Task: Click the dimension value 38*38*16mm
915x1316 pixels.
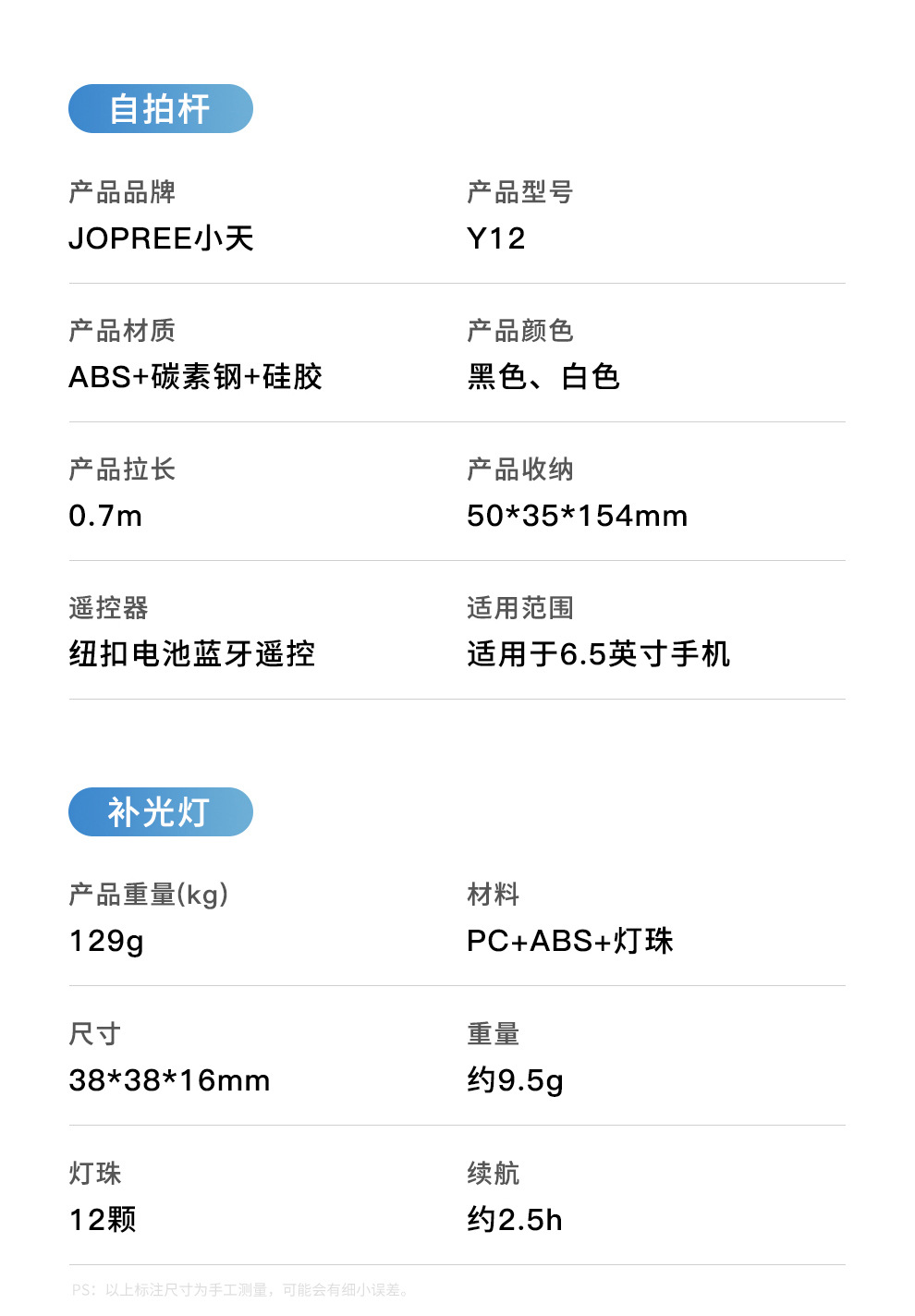Action: click(169, 1080)
